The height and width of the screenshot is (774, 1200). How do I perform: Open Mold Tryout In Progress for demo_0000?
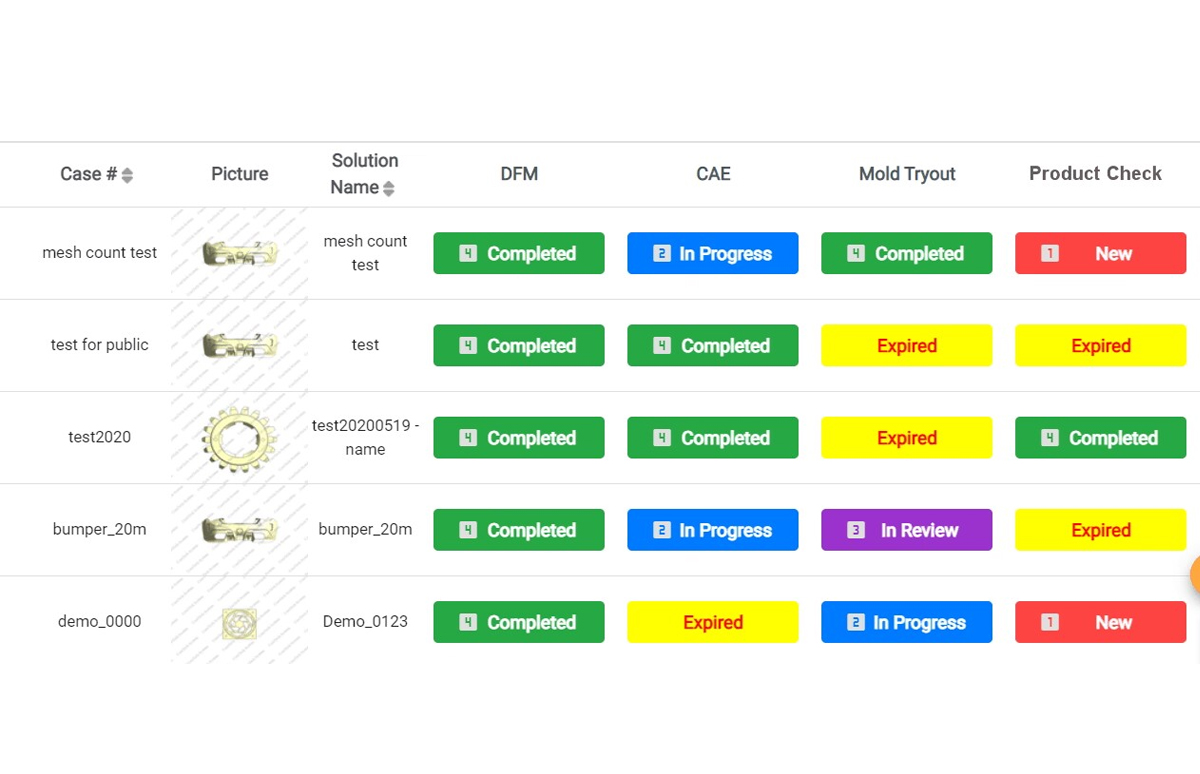907,622
